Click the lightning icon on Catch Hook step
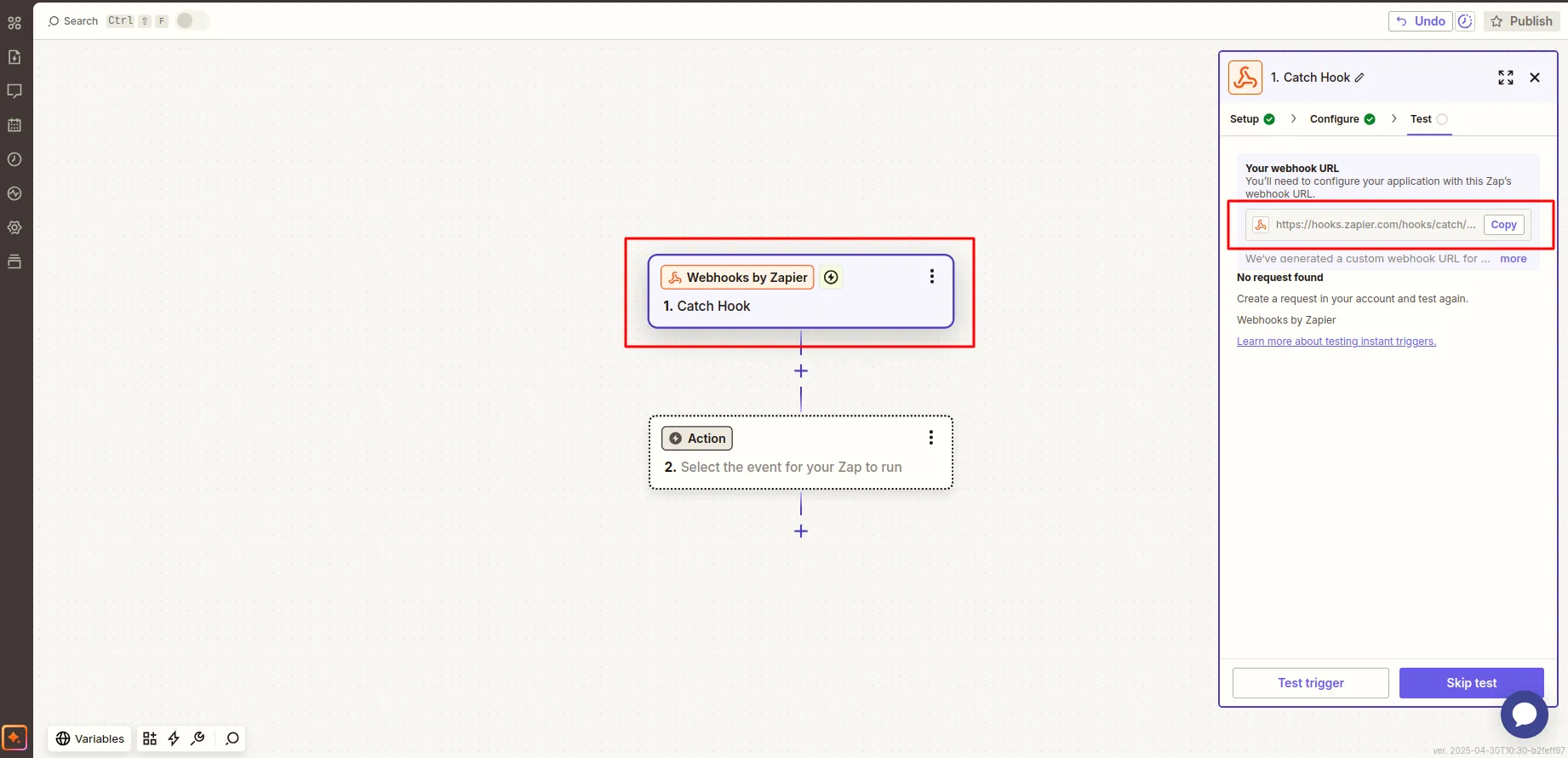1568x758 pixels. pos(832,278)
